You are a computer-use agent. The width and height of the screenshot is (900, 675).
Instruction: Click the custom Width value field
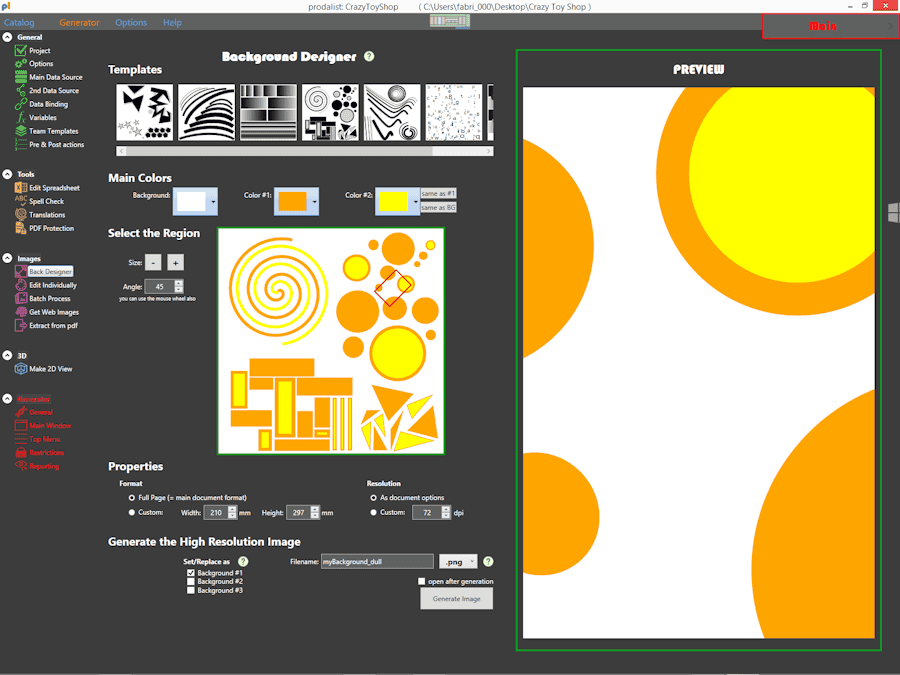point(216,513)
